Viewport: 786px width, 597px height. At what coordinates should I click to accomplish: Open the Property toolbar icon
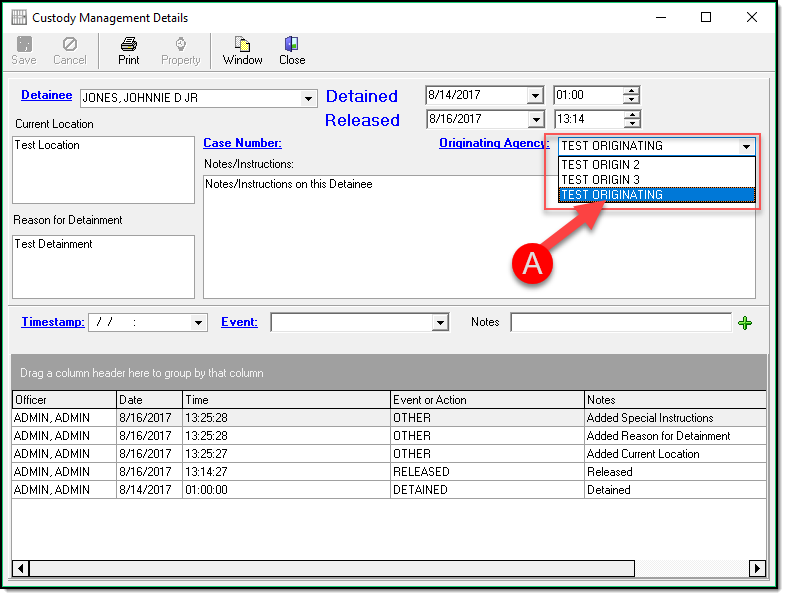pos(181,45)
